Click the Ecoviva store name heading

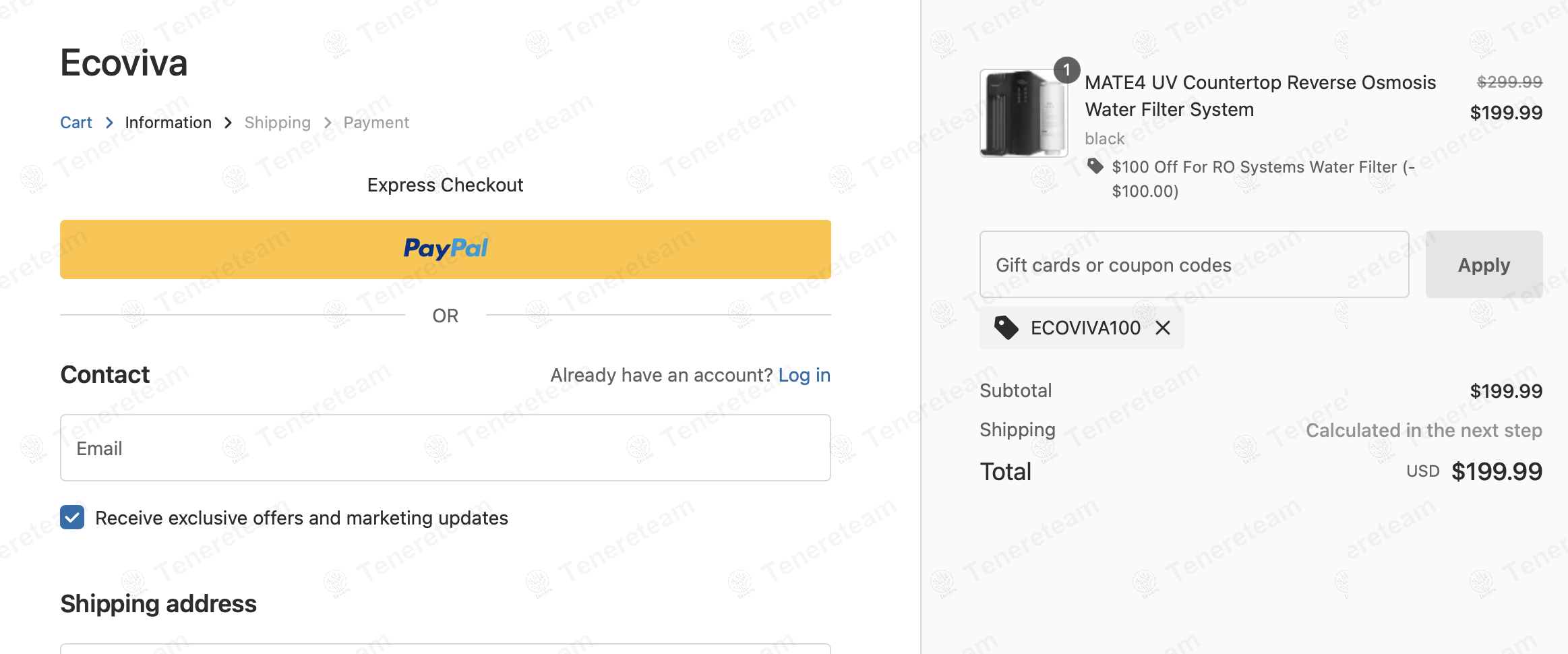click(124, 63)
